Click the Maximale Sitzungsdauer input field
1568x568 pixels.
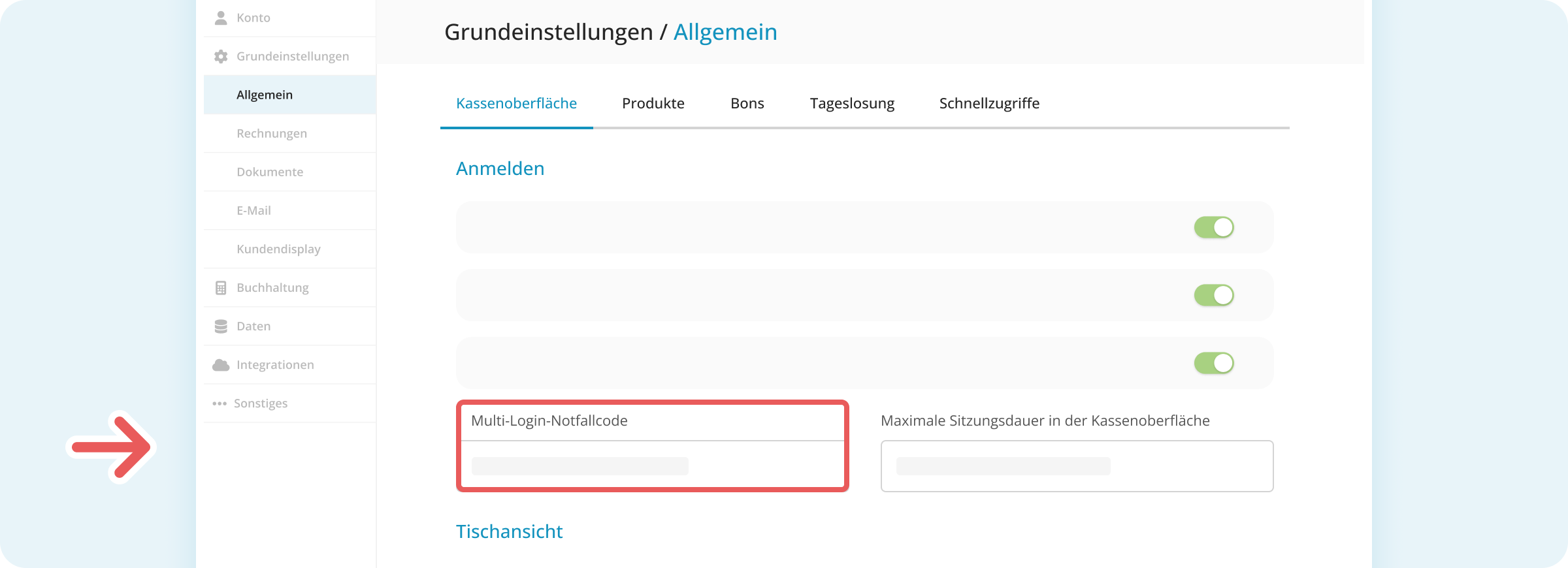pos(1077,466)
